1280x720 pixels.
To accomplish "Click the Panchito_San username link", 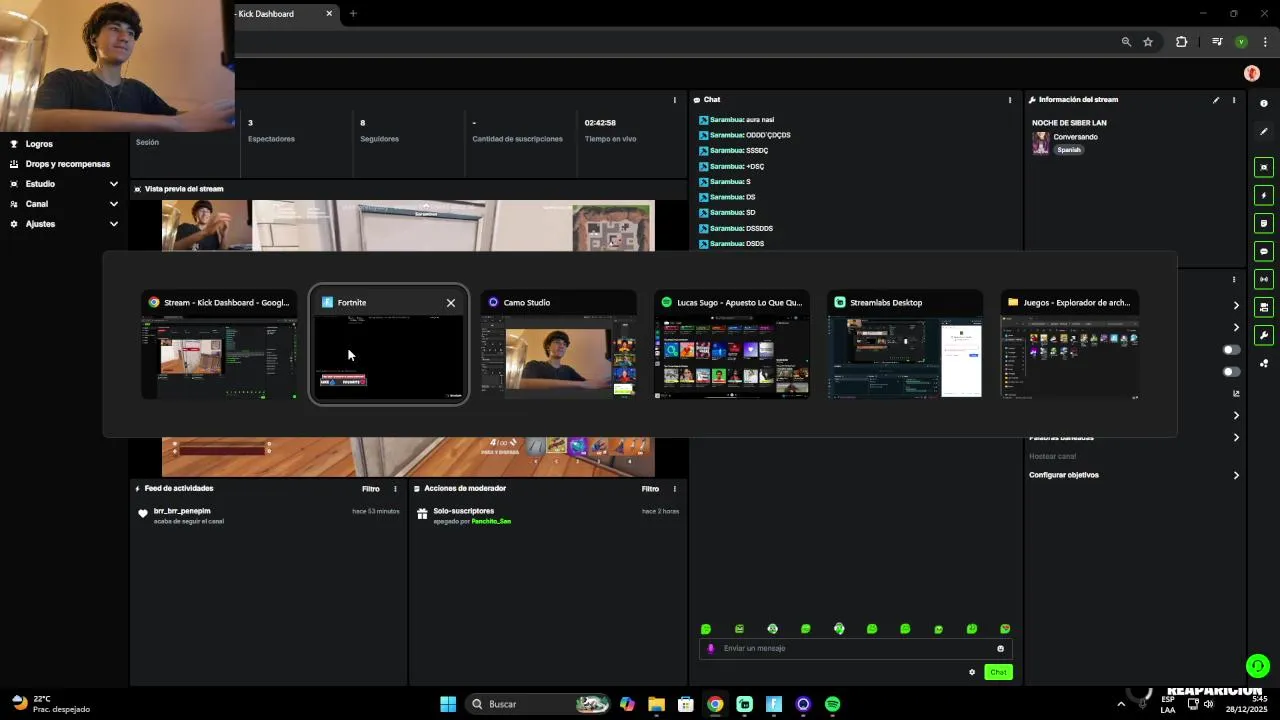I will 491,521.
